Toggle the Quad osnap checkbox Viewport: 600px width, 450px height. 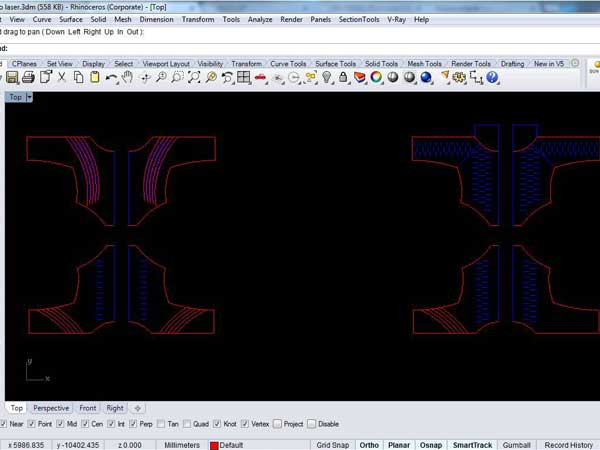(187, 424)
